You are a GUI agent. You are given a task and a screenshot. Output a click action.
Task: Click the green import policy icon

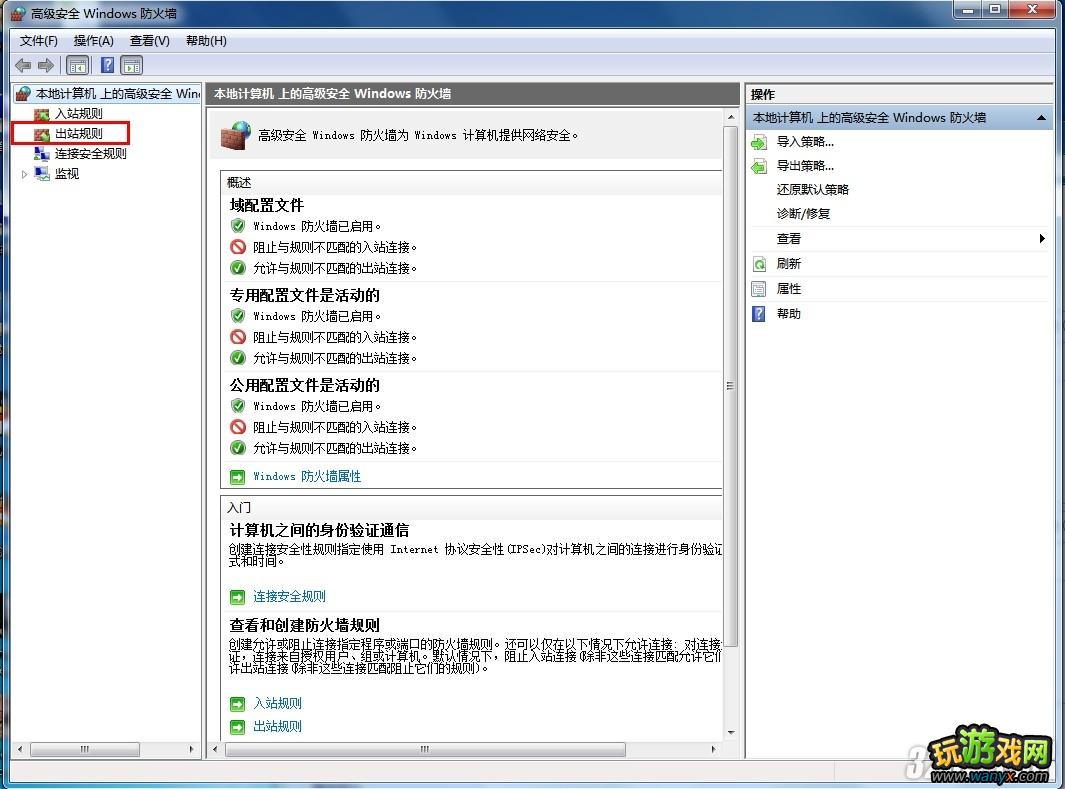click(759, 143)
